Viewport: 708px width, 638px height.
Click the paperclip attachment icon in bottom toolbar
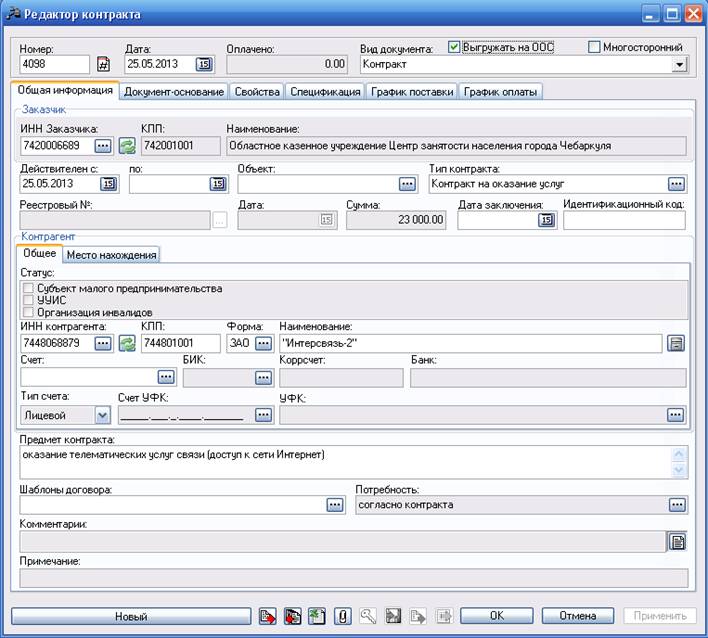point(342,616)
